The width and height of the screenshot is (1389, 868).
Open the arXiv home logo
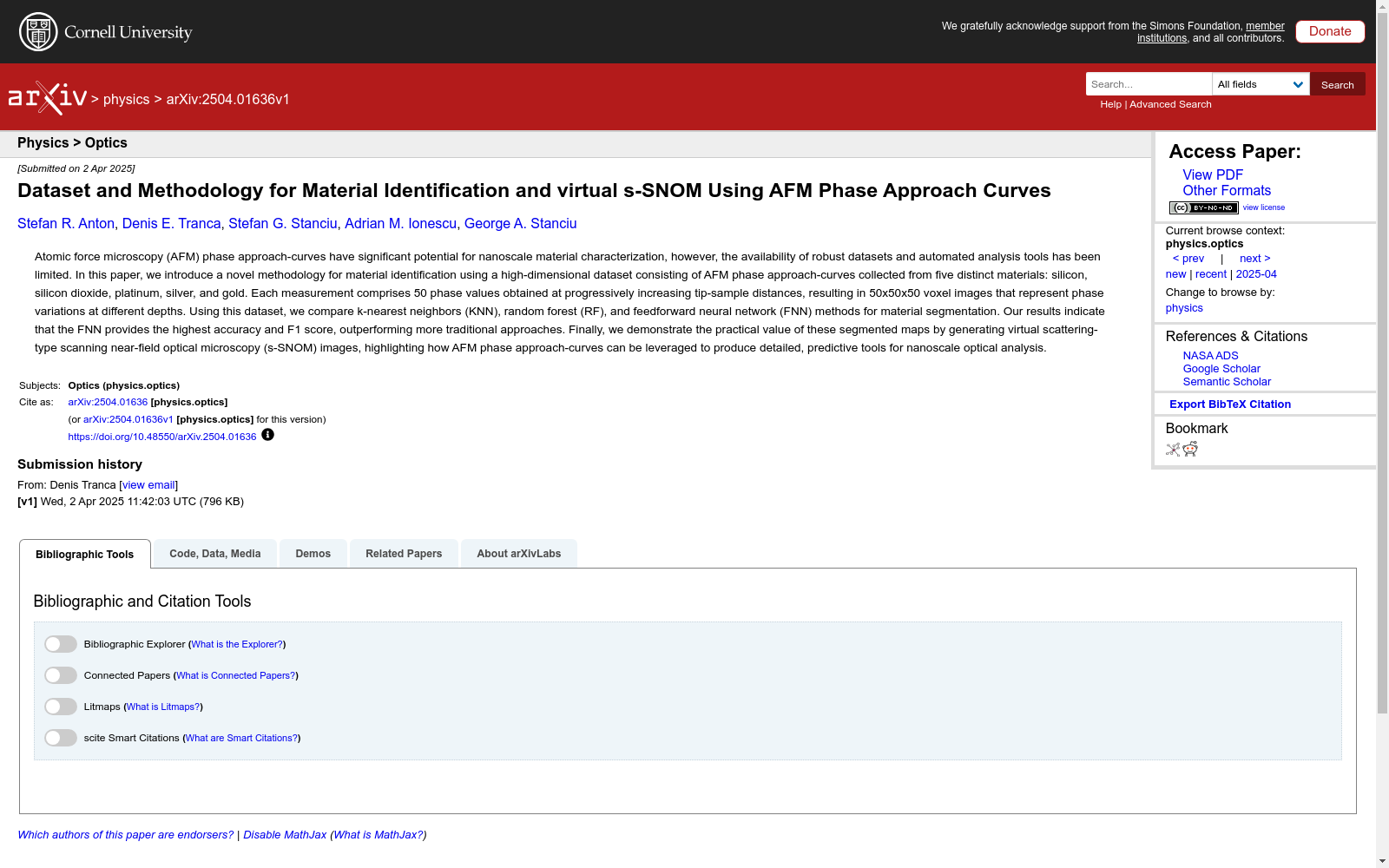pos(48,98)
